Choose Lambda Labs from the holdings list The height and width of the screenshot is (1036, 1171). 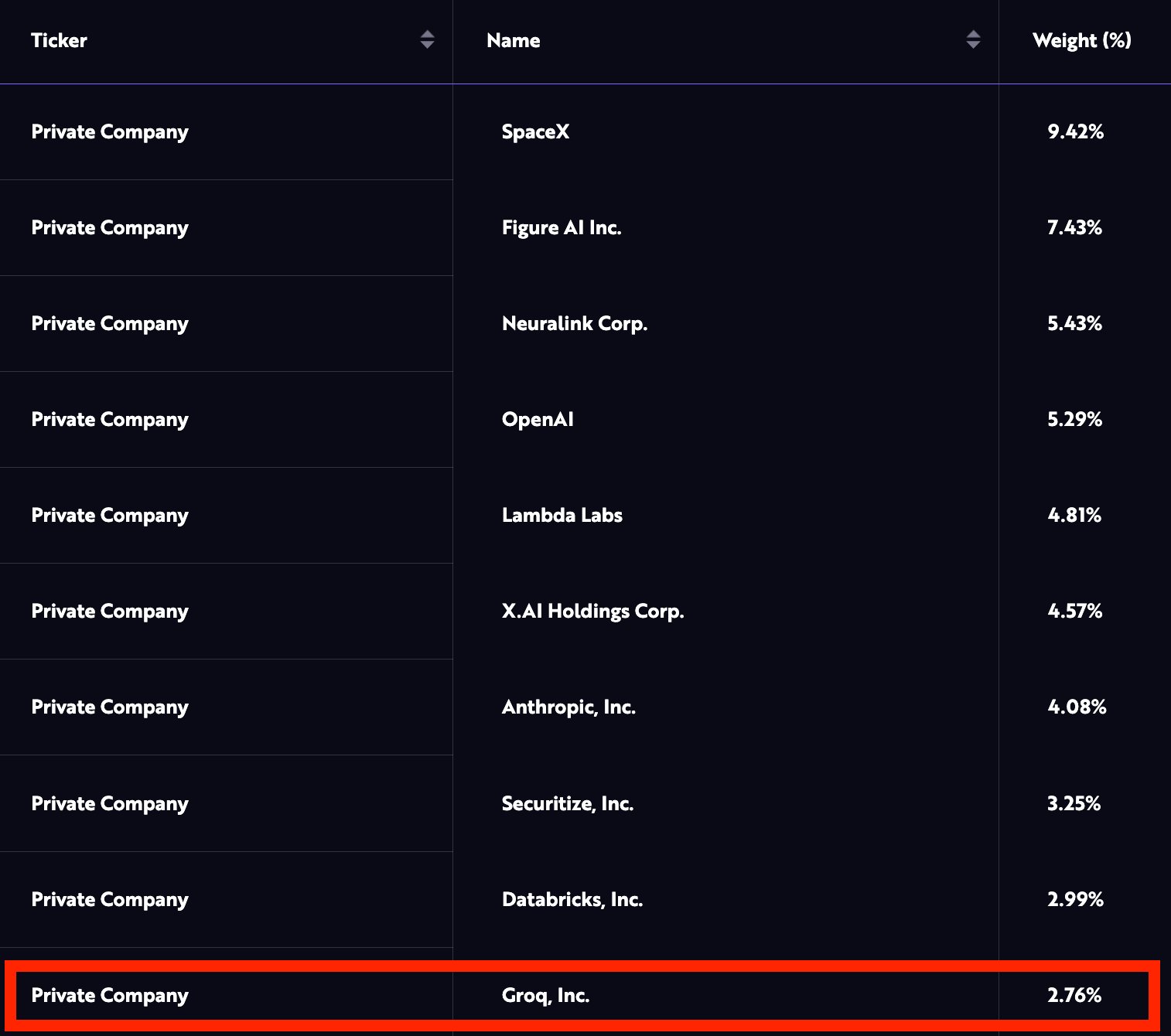(562, 515)
